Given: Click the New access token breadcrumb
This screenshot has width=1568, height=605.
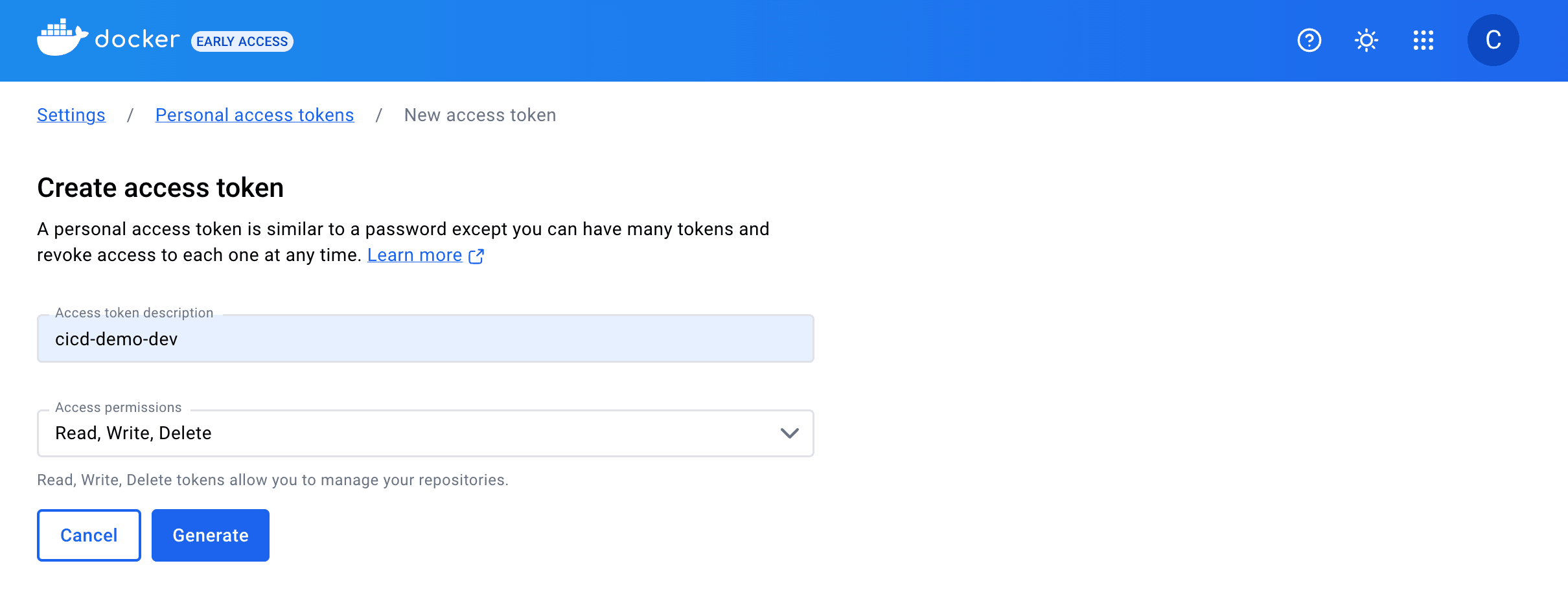Looking at the screenshot, I should 480,115.
